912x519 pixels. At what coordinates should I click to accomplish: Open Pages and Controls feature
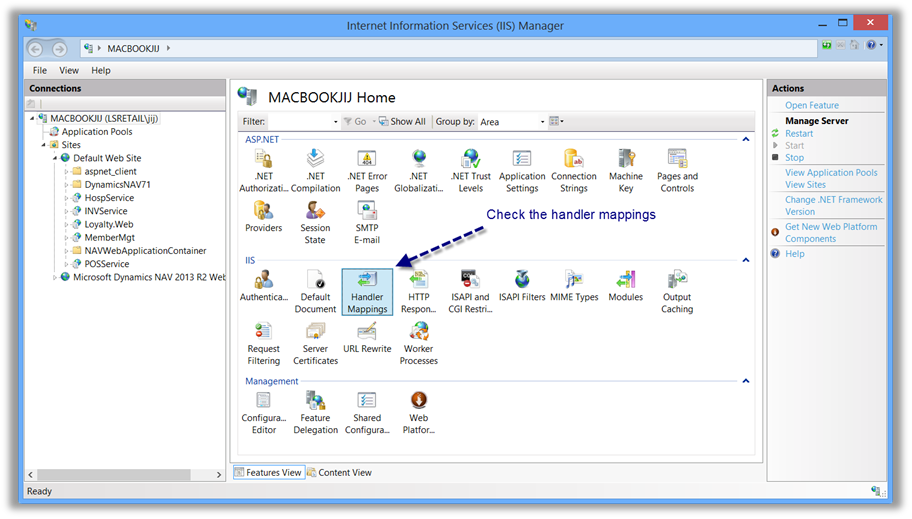pos(677,170)
